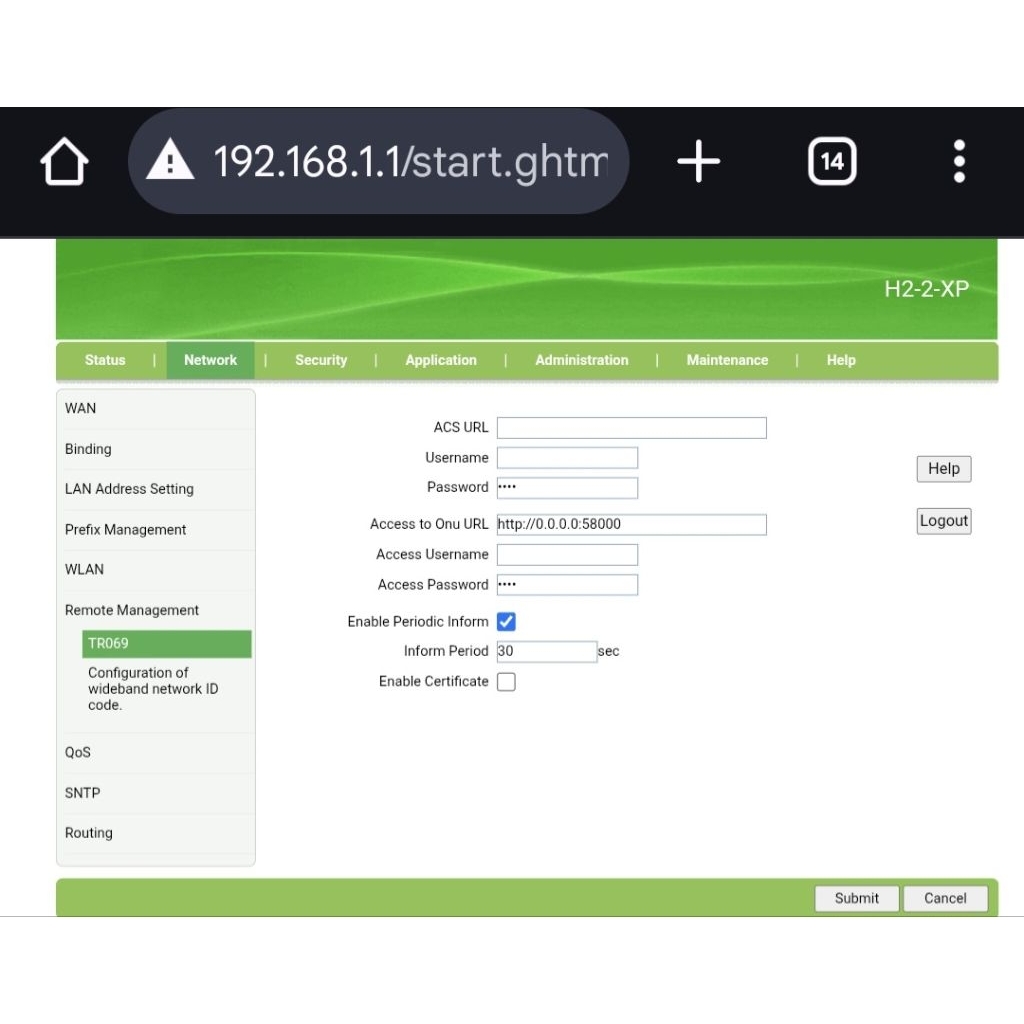Uncheck the Enable Periodic Inform checkbox

coord(506,622)
